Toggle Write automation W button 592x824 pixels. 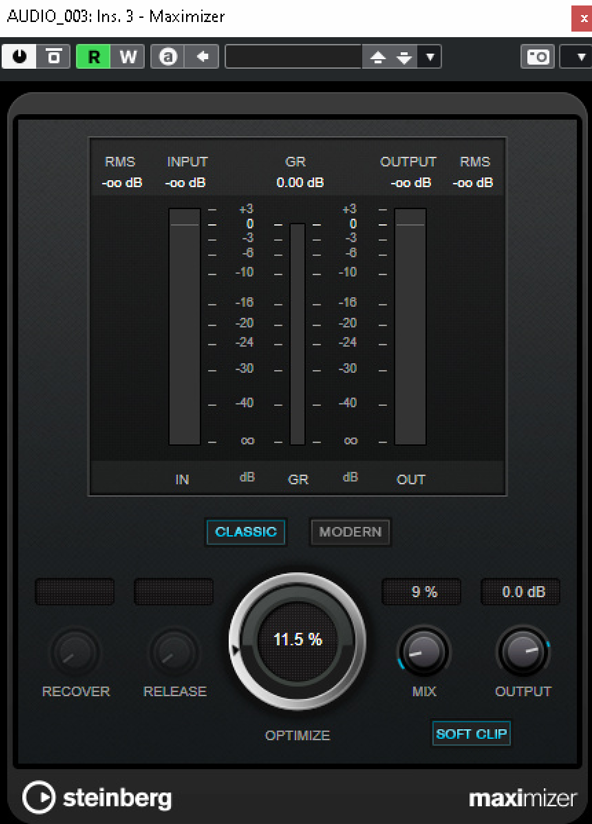pos(128,56)
